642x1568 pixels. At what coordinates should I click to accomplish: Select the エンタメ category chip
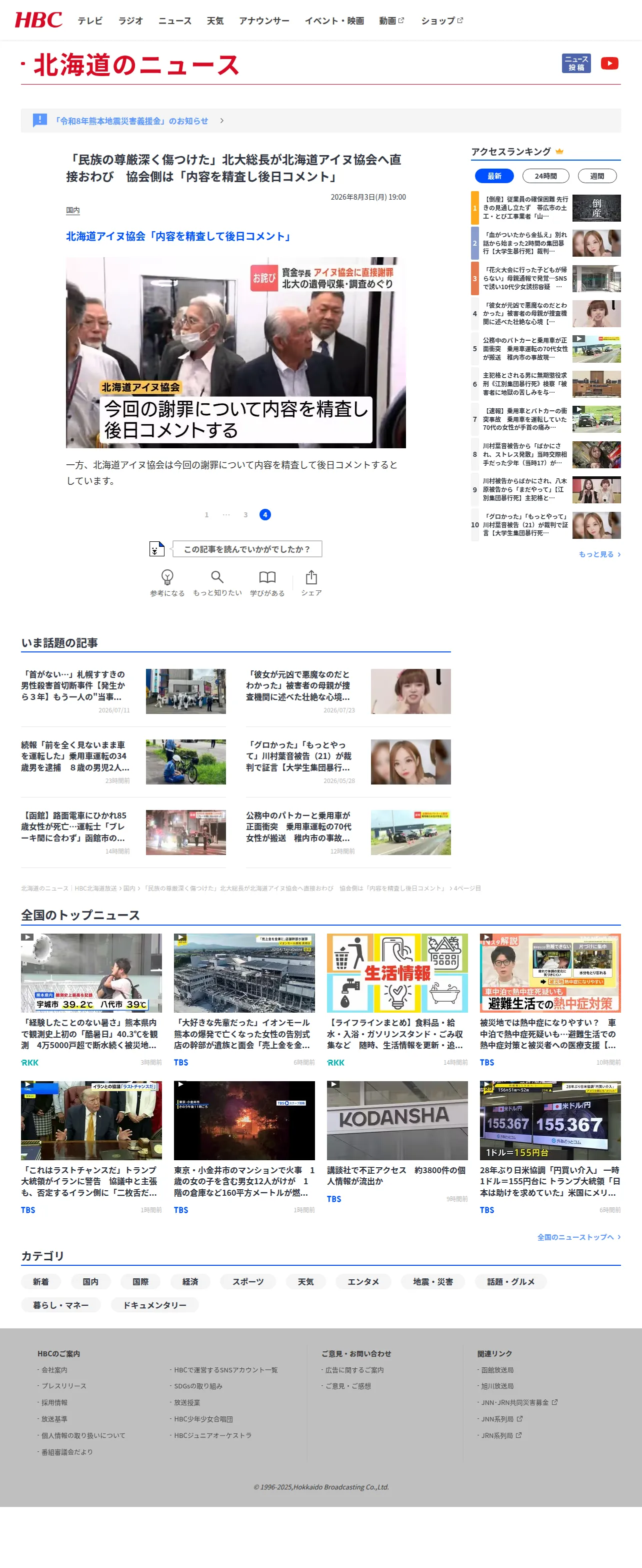pyautogui.click(x=362, y=1281)
